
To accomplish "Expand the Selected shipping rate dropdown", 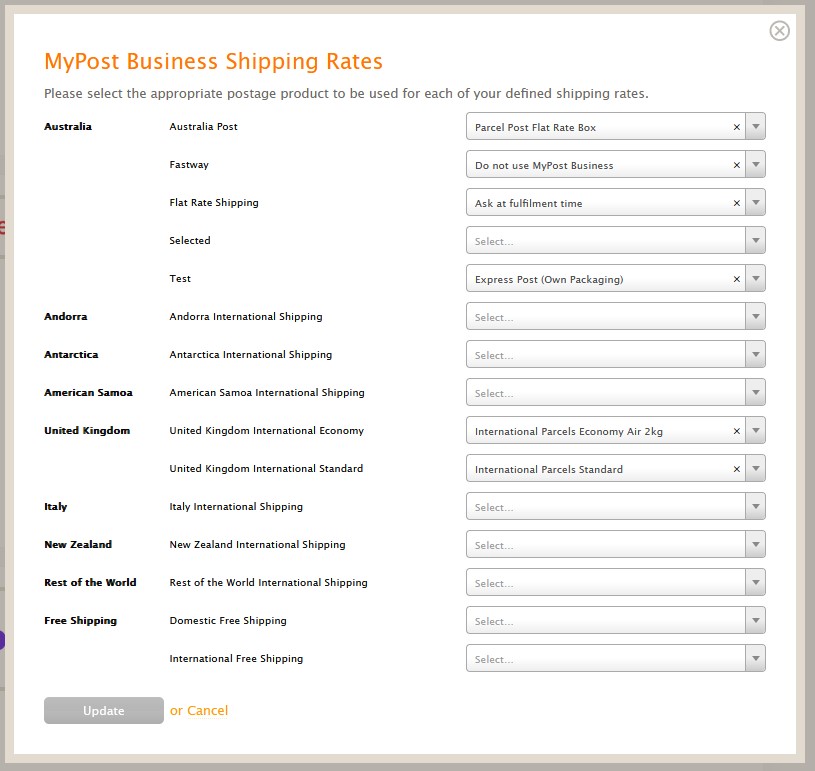I will click(615, 240).
